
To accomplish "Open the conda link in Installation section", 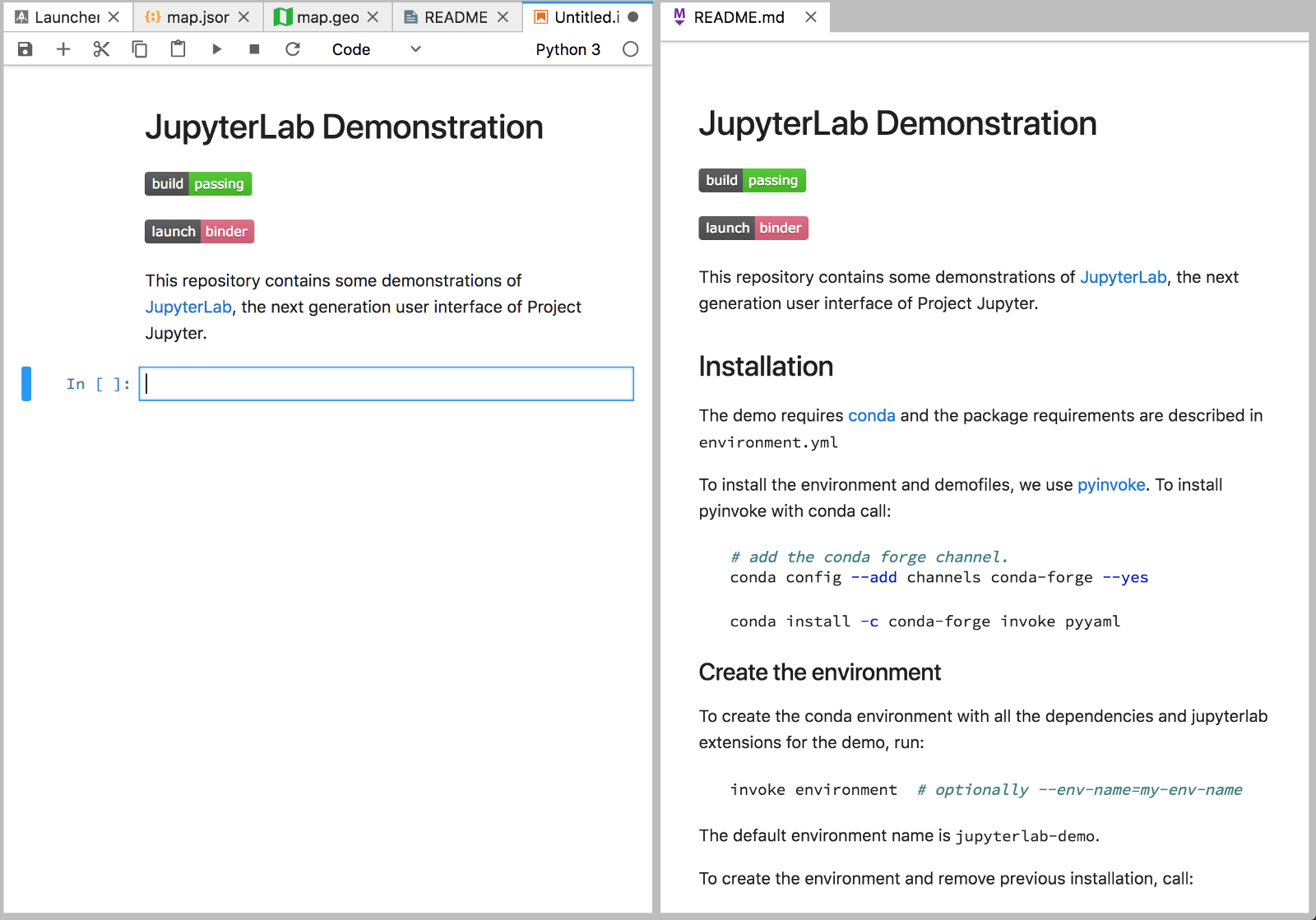I will 871,416.
